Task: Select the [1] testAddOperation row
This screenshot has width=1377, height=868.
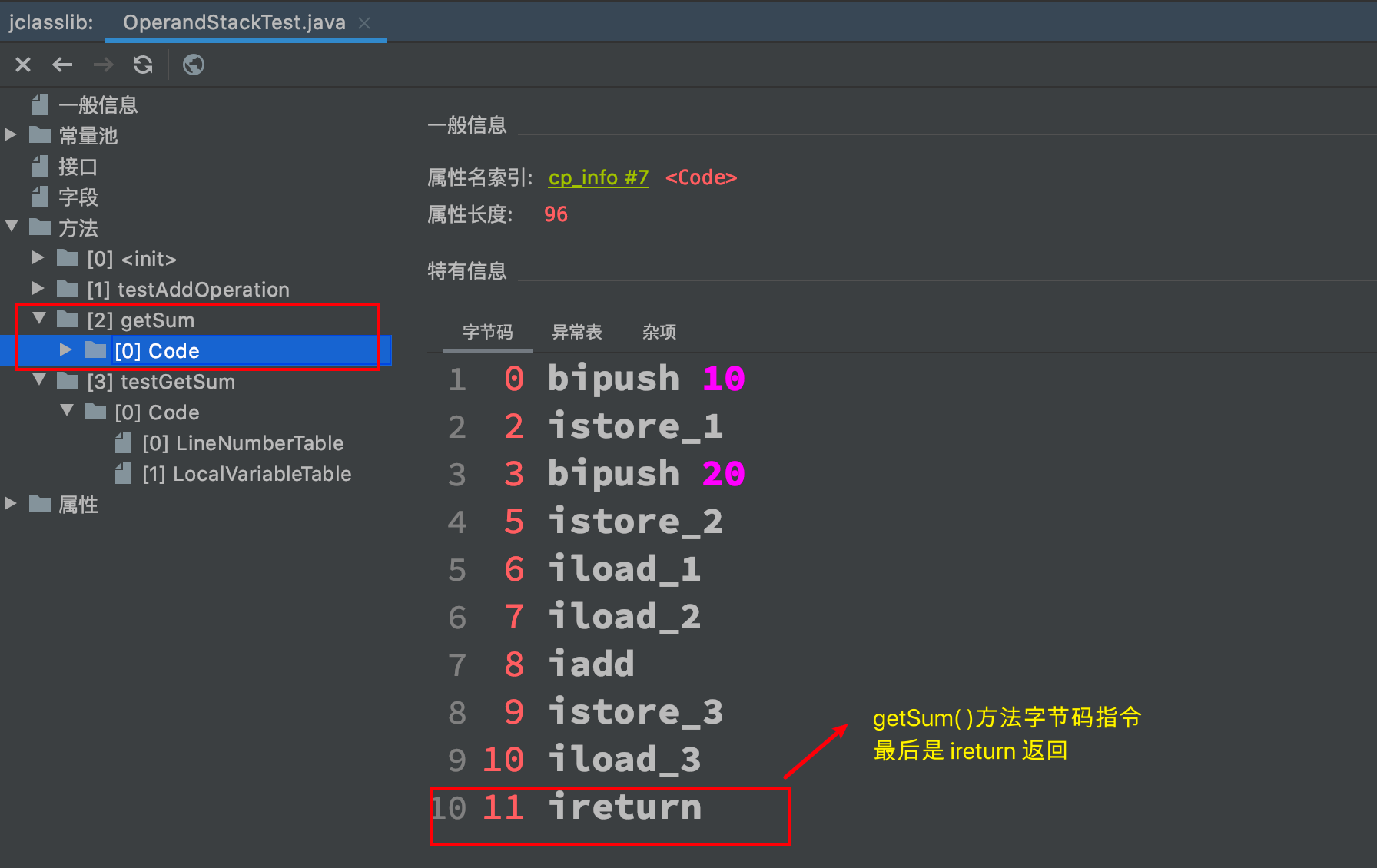Action: click(x=188, y=290)
